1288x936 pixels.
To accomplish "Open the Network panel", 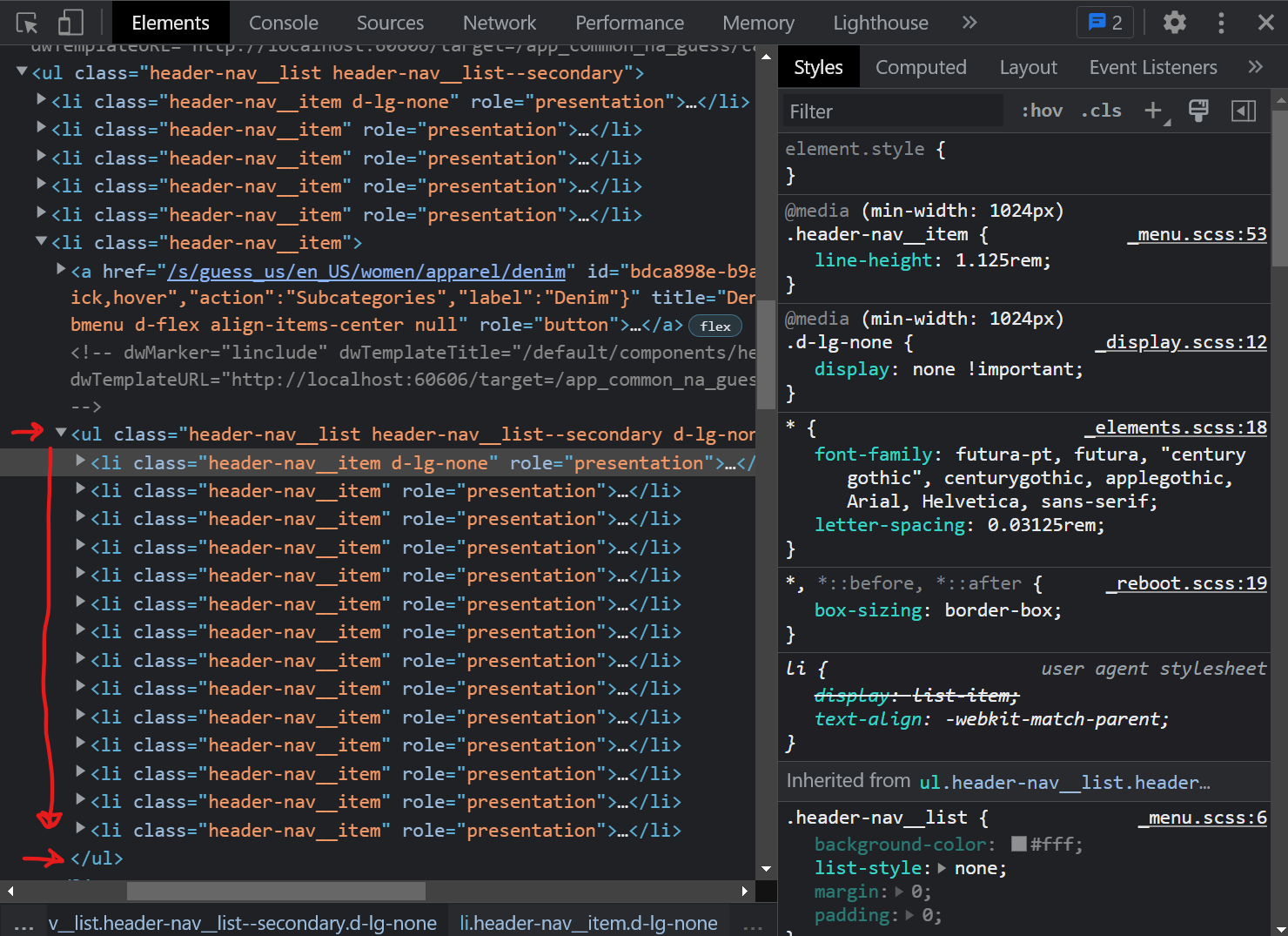I will (499, 23).
